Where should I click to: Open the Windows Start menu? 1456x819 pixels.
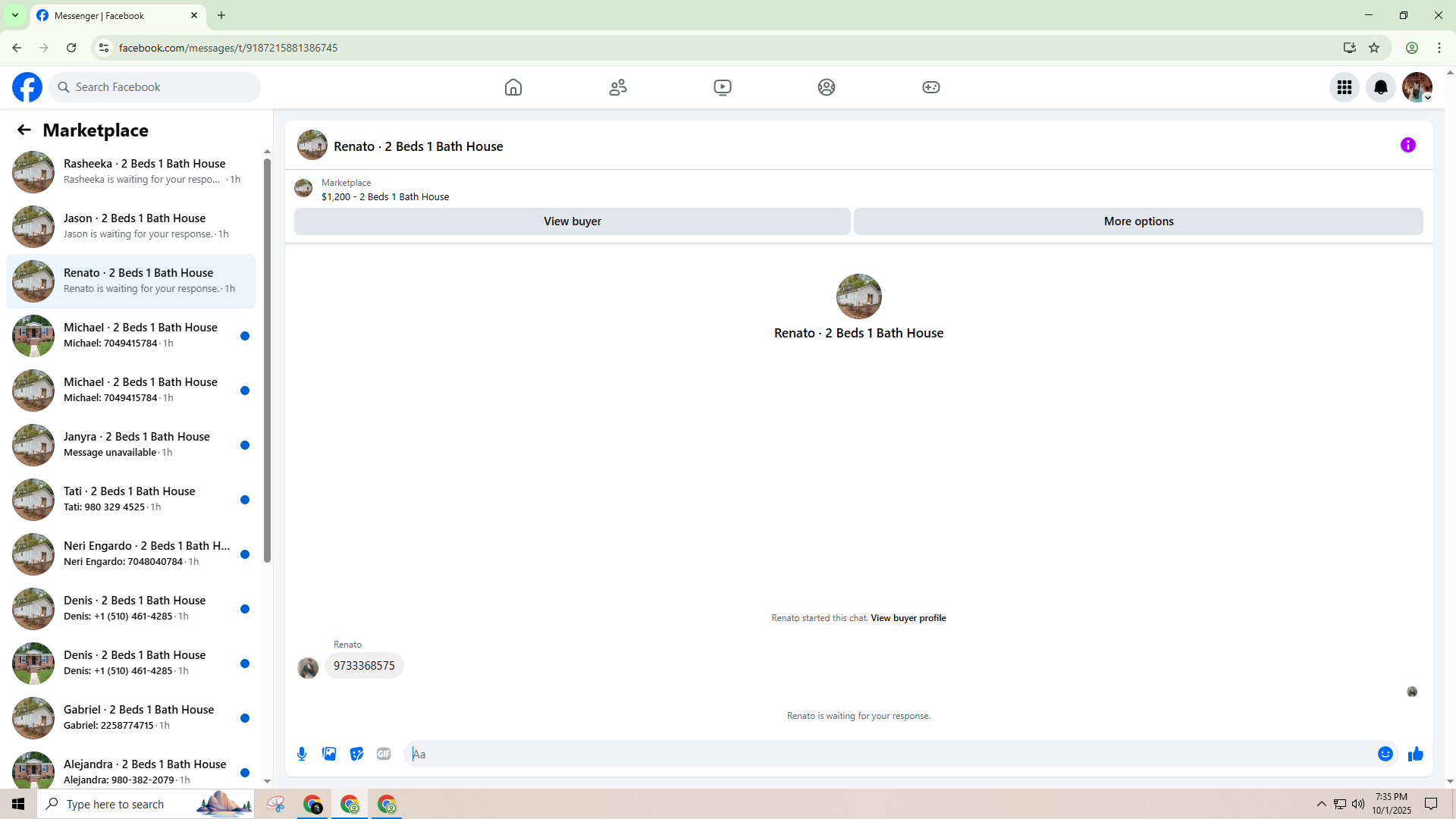[18, 804]
